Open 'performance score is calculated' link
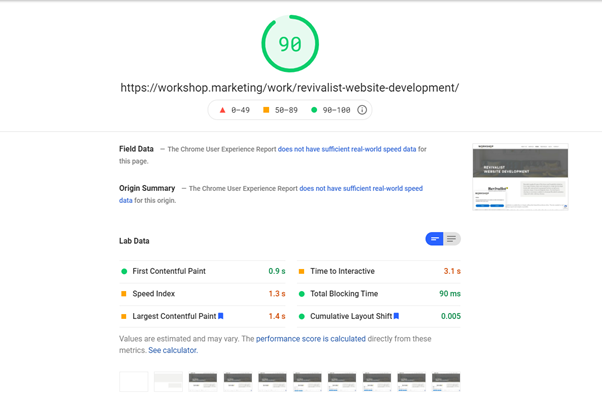The image size is (602, 398). pos(311,339)
